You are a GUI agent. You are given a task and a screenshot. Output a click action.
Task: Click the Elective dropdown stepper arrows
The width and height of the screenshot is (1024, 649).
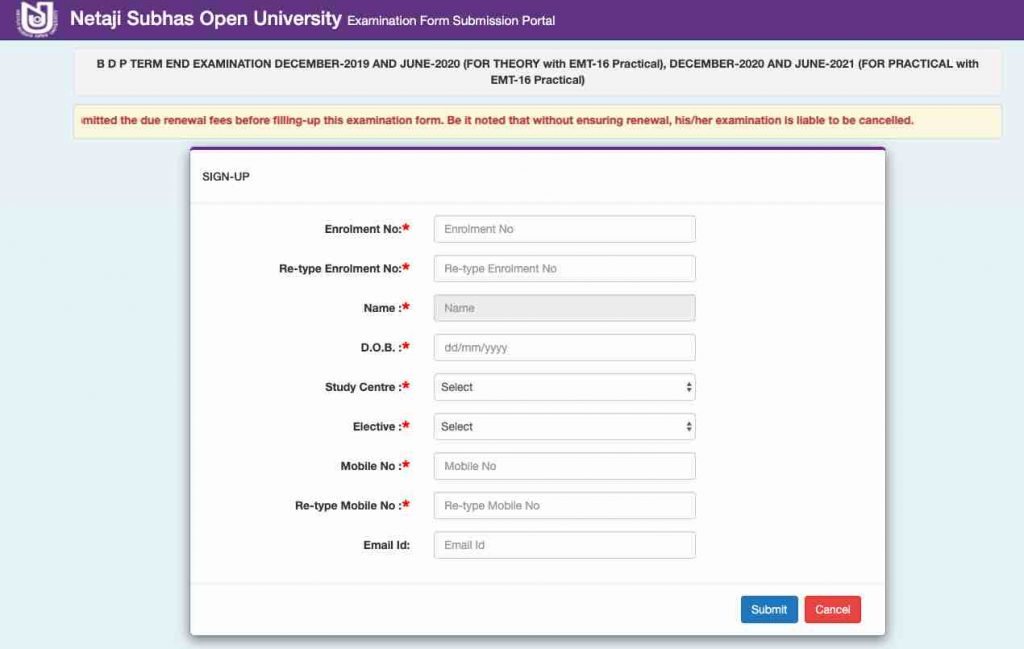[688, 426]
